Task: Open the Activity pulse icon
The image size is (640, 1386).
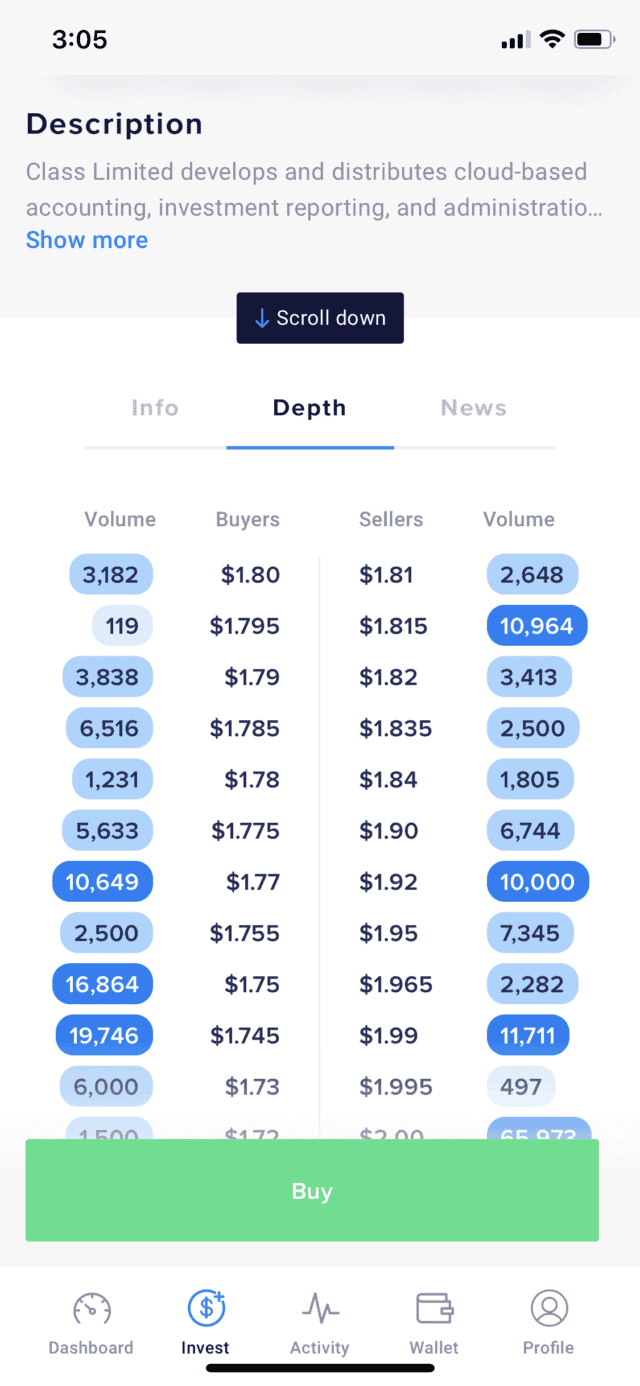Action: click(320, 1308)
